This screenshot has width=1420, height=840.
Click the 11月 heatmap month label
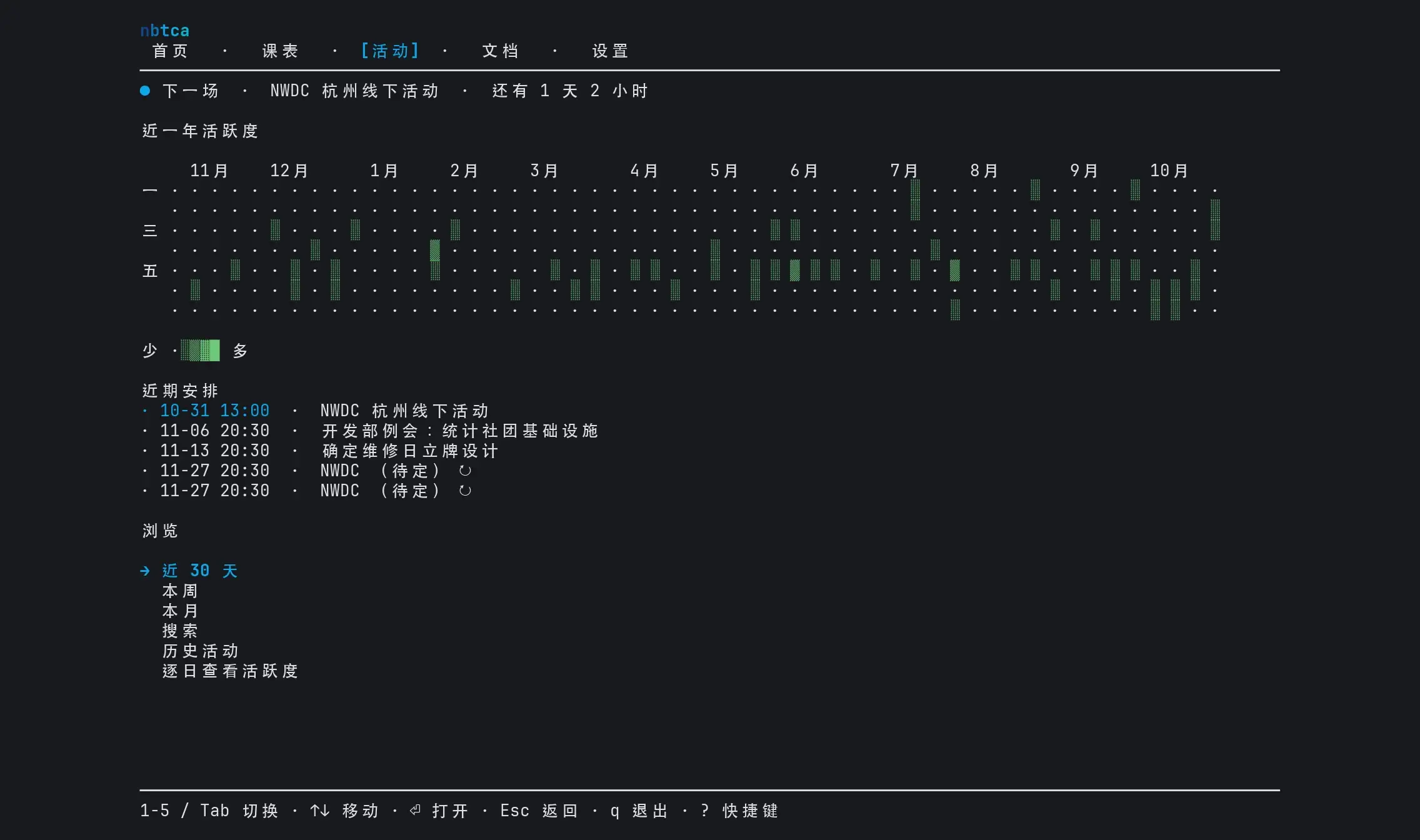pyautogui.click(x=209, y=171)
